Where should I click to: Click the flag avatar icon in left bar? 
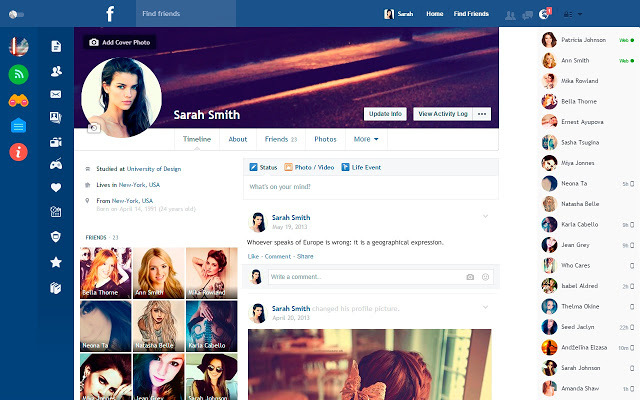click(18, 47)
